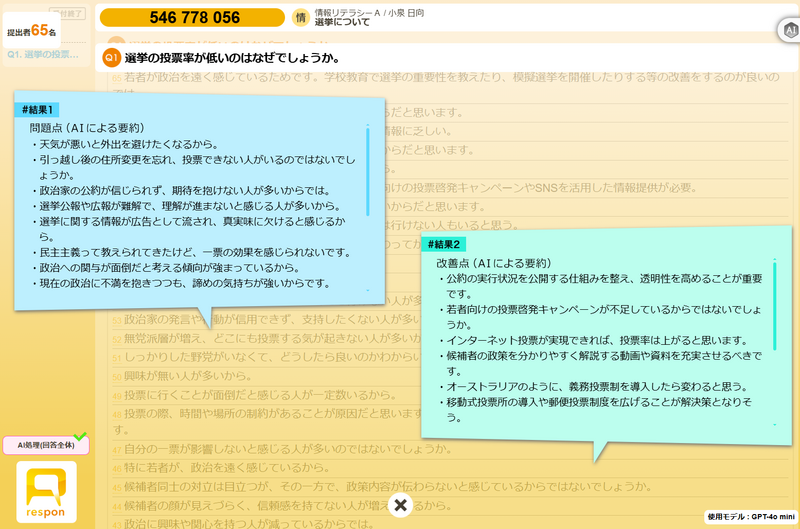Click the 選挙について session title
800x529 pixels.
click(x=338, y=22)
